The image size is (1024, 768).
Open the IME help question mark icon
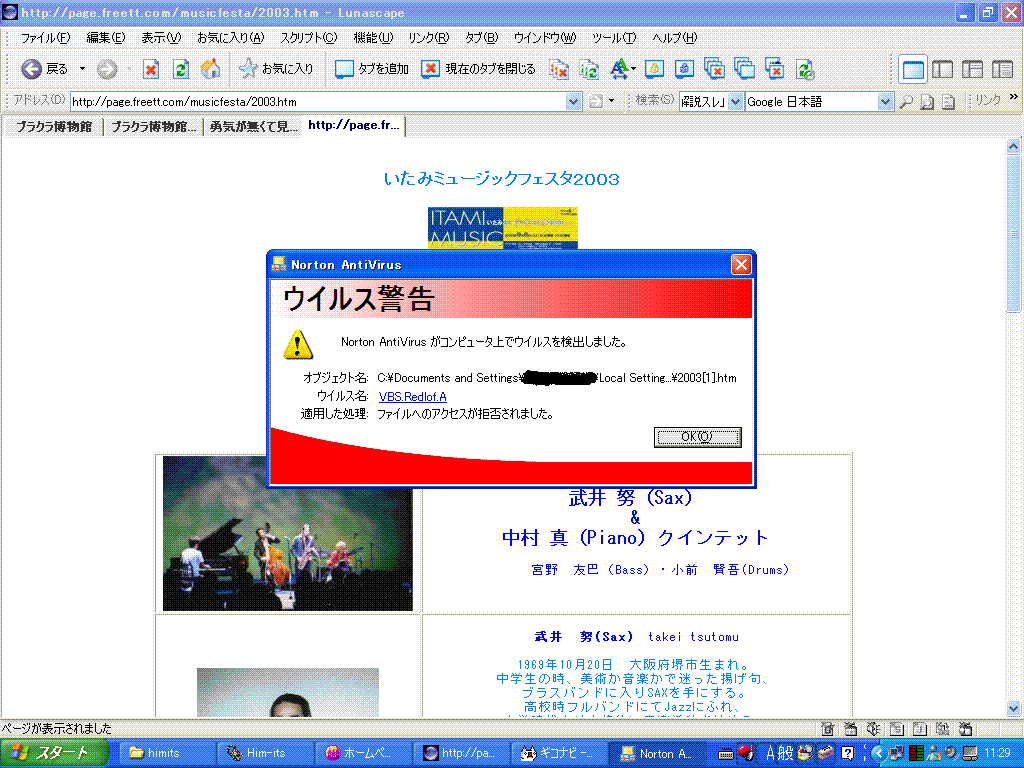[847, 754]
